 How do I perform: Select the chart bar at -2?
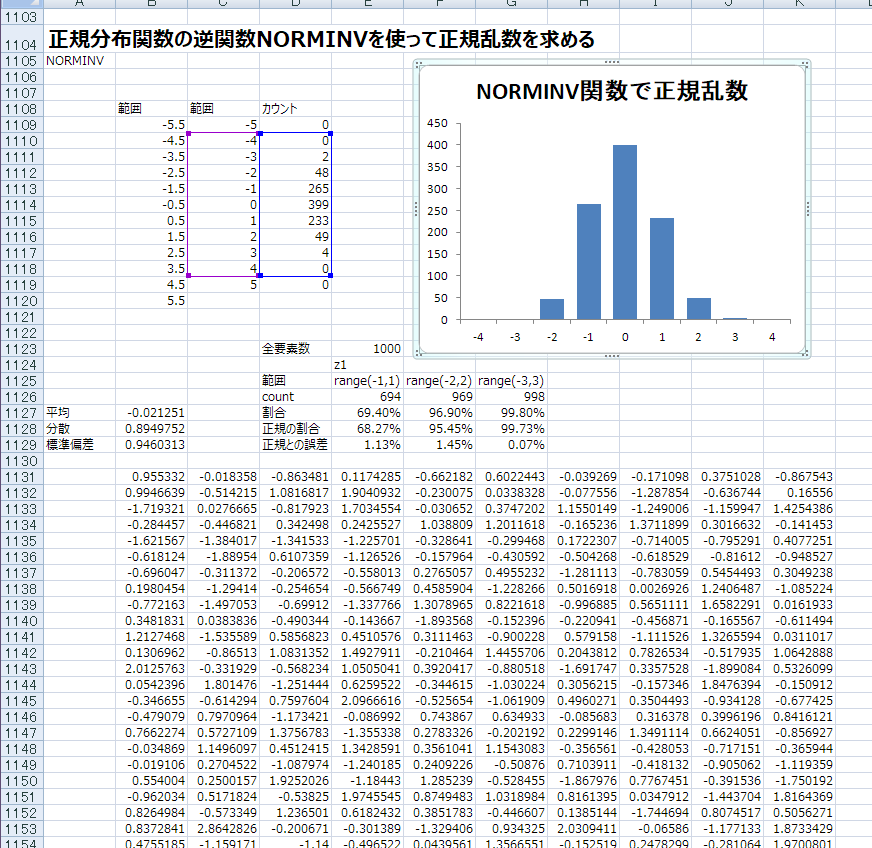point(552,309)
